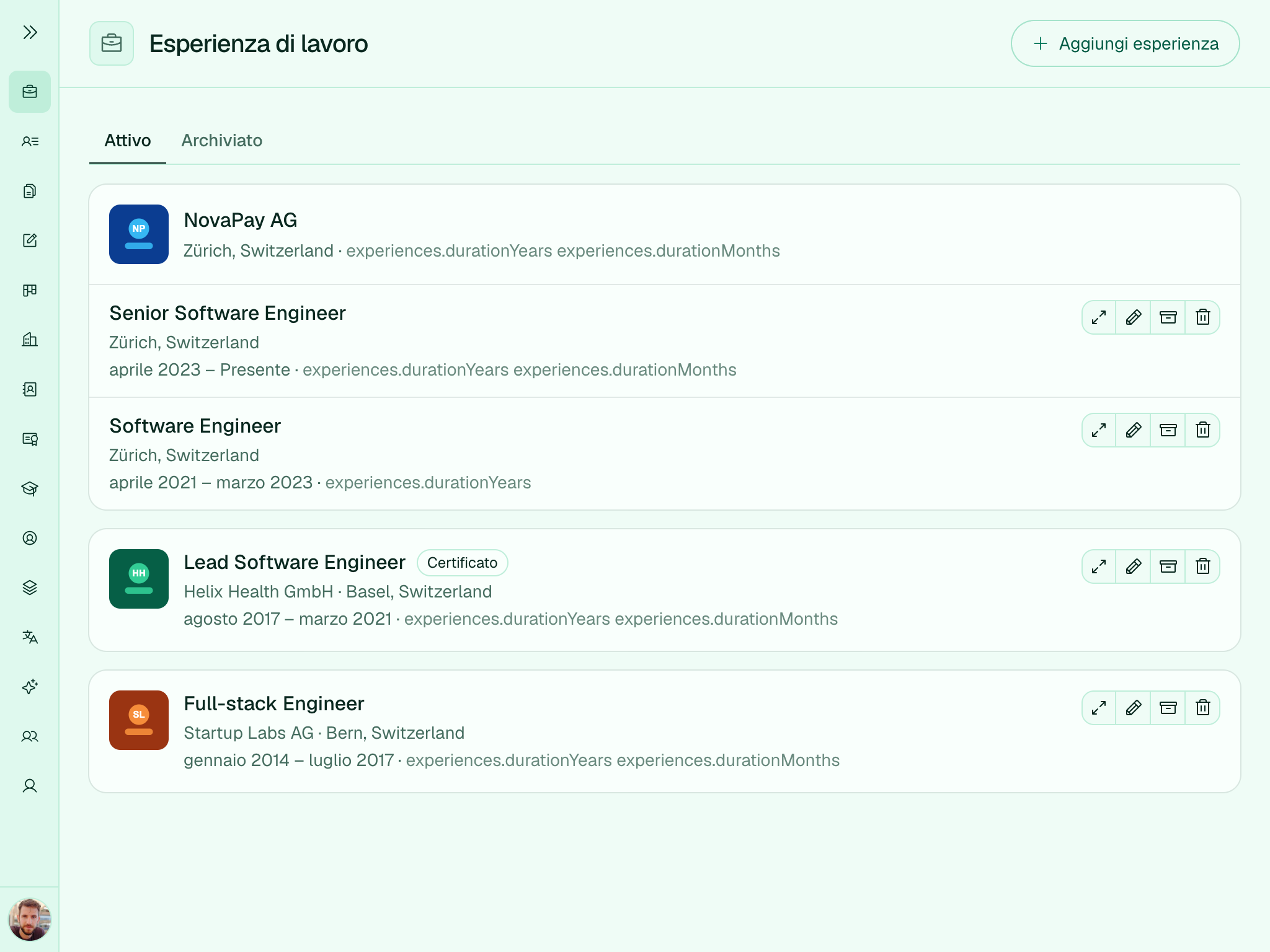The image size is (1270, 952).
Task: Switch to the Archiviato tab
Action: (222, 141)
